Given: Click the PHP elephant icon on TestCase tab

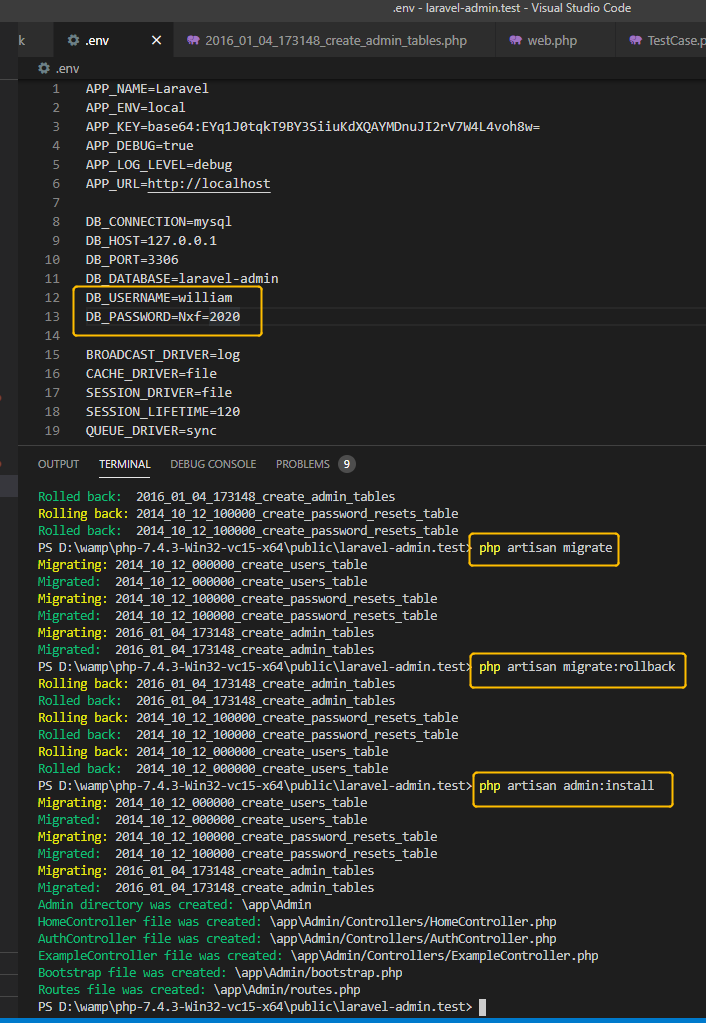Looking at the screenshot, I should tap(636, 40).
